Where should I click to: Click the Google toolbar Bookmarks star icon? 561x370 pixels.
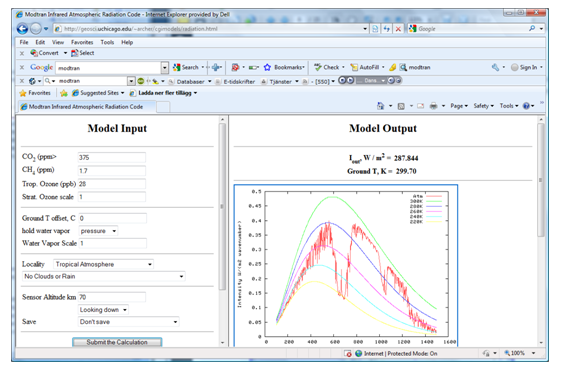267,67
